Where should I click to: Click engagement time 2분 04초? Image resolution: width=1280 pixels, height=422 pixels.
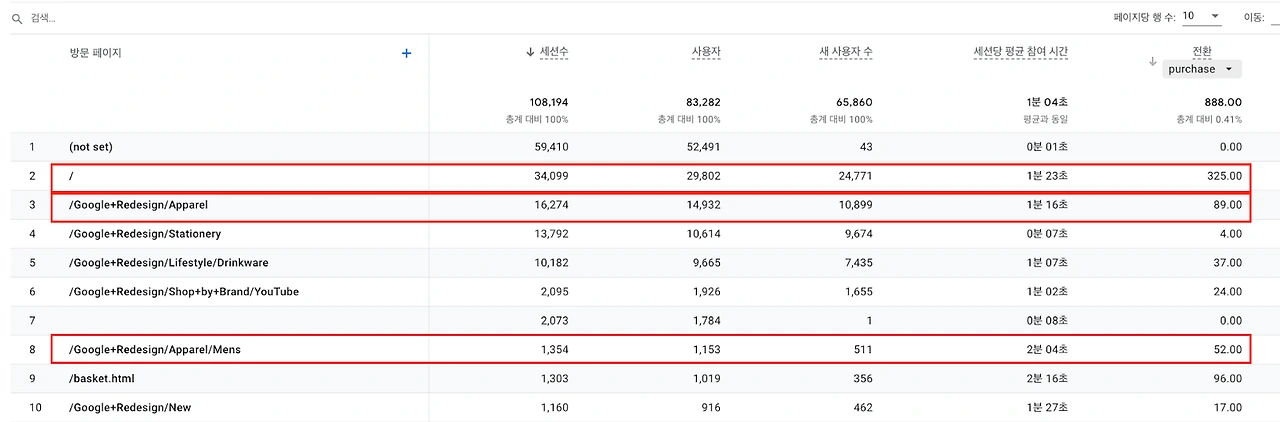(1047, 350)
